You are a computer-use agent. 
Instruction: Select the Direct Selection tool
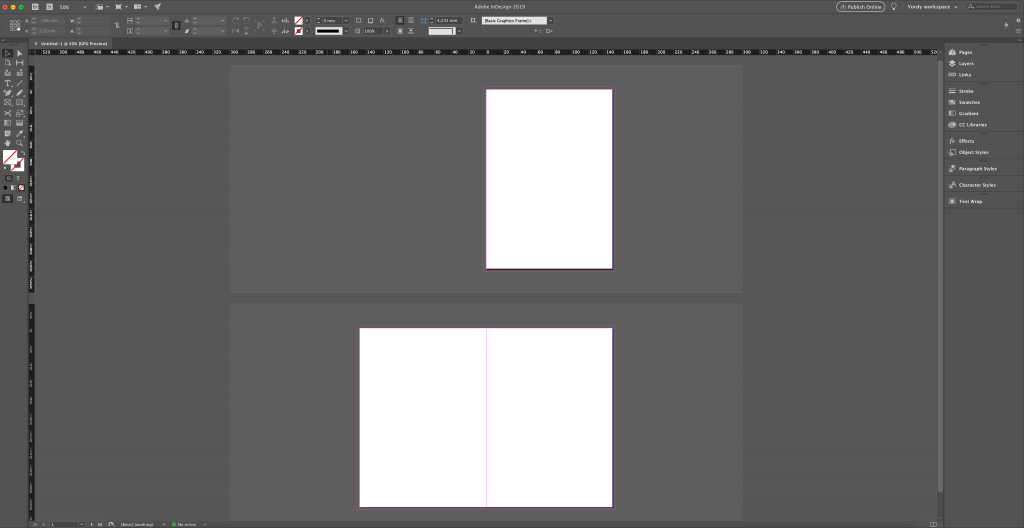(x=19, y=53)
